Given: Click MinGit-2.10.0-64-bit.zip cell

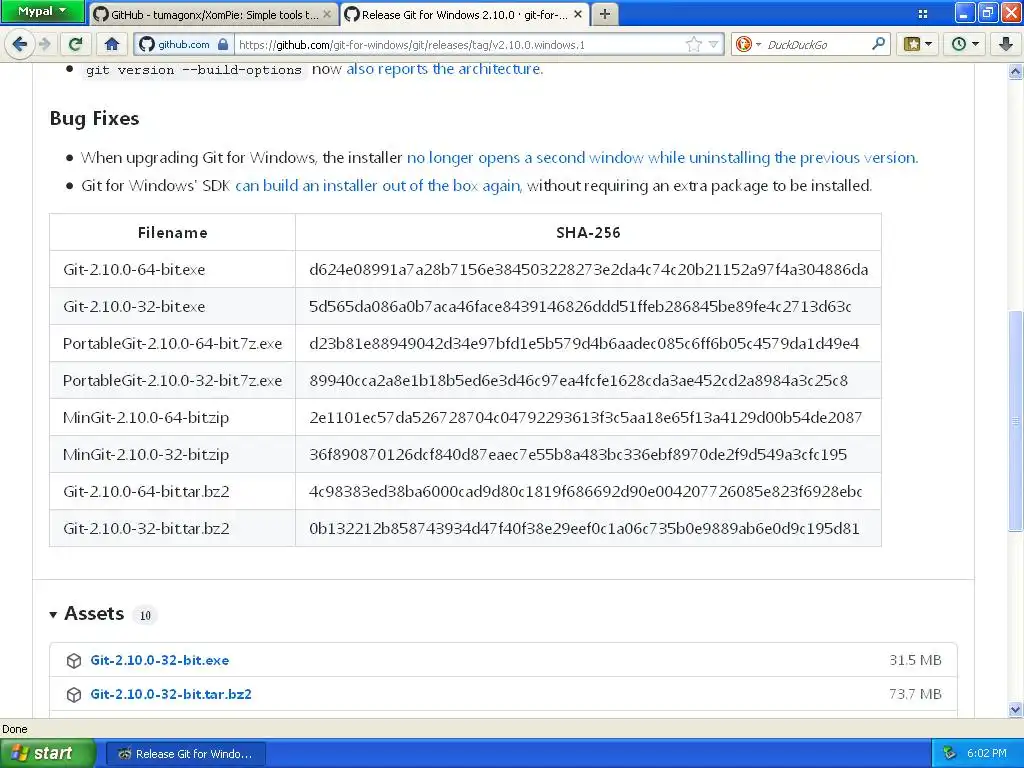Looking at the screenshot, I should (172, 417).
